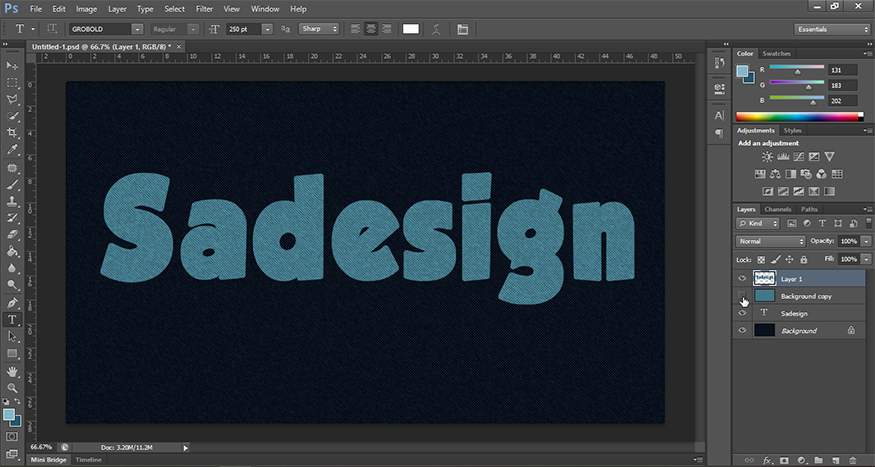This screenshot has width=875, height=467.
Task: Add a Curves adjustment
Action: [x=799, y=157]
